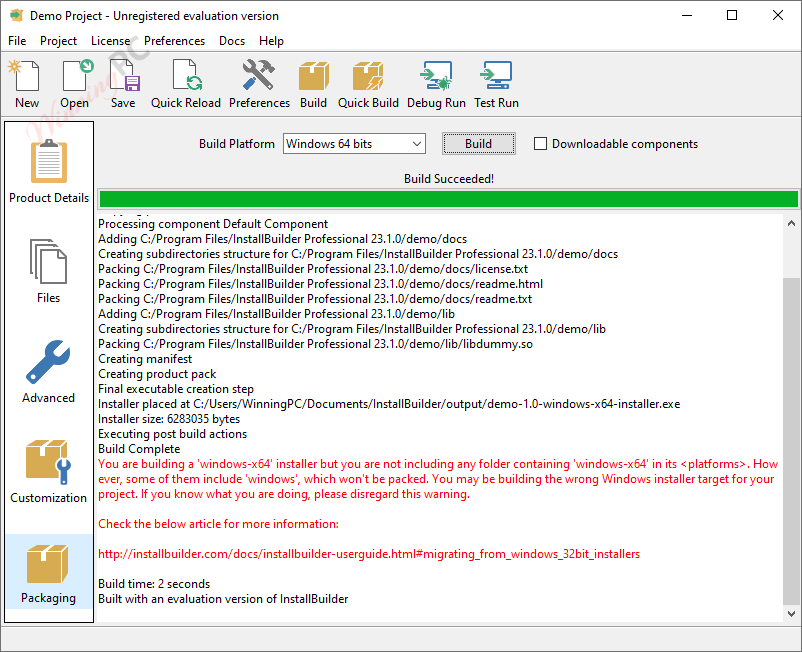802x652 pixels.
Task: Click 'Built with an evaluation version' line
Action: coord(223,599)
